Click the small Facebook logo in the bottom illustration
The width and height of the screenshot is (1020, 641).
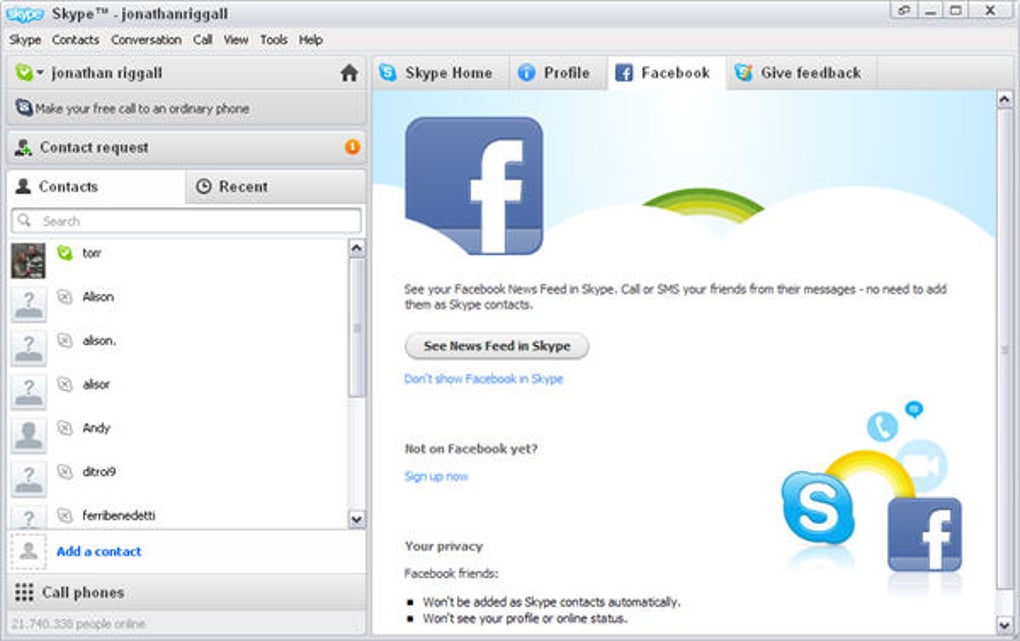pos(924,535)
